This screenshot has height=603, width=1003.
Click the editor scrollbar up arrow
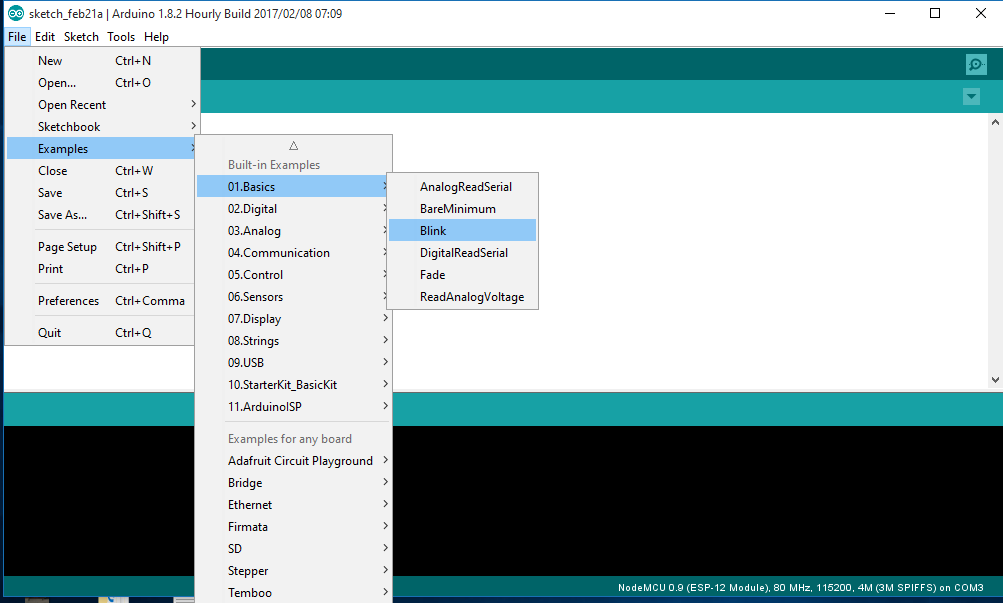click(995, 122)
